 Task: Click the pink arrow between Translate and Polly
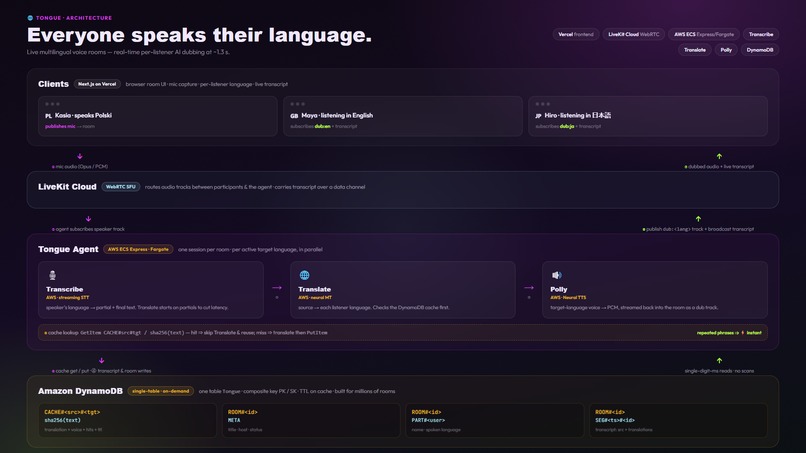(529, 288)
